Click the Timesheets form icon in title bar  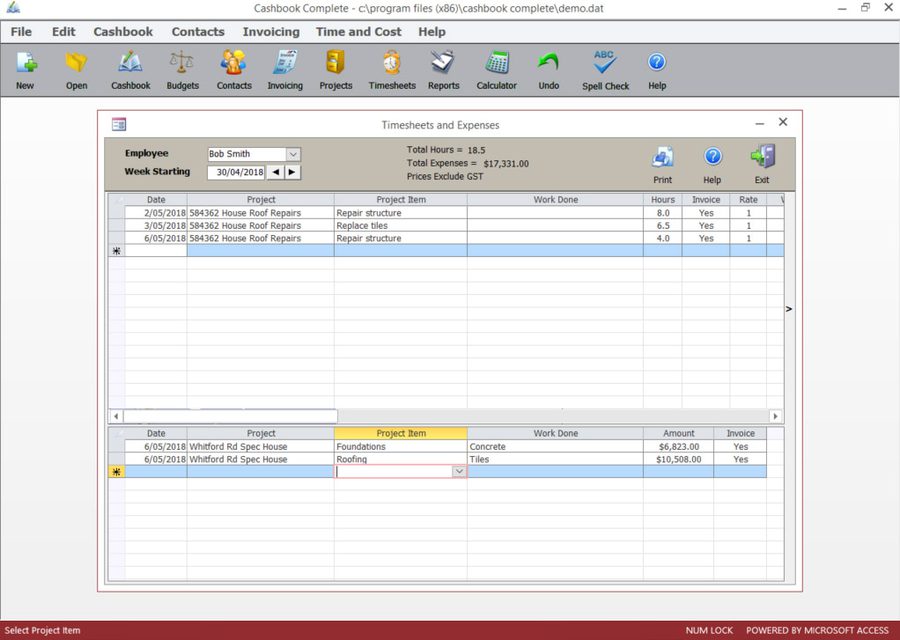coord(119,124)
